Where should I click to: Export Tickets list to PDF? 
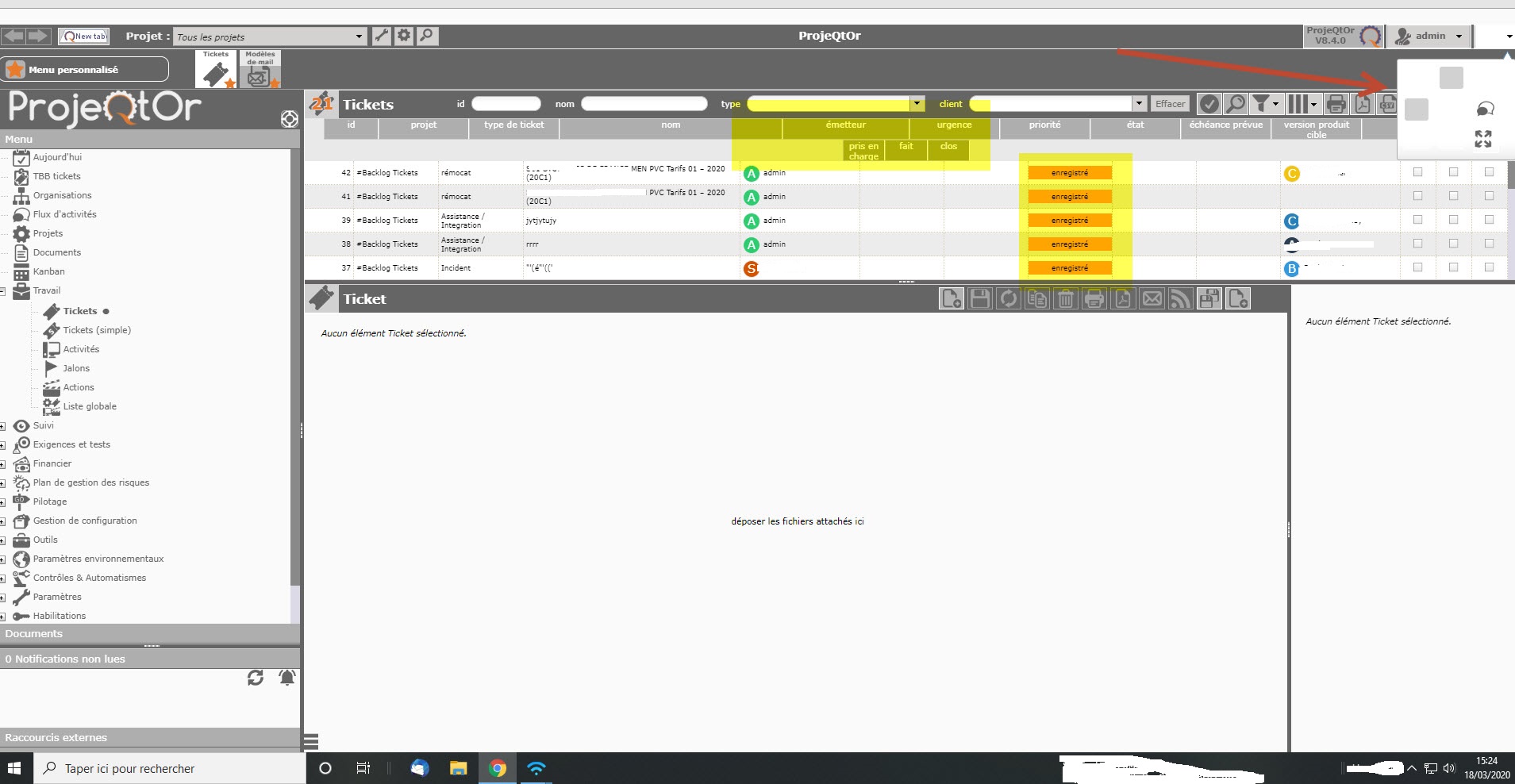(x=1363, y=104)
